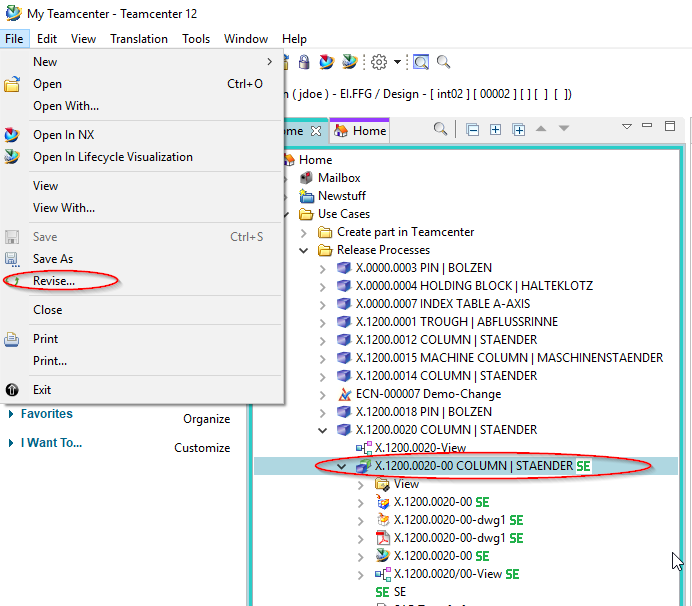Click the Customize link
692x606 pixels.
click(202, 448)
